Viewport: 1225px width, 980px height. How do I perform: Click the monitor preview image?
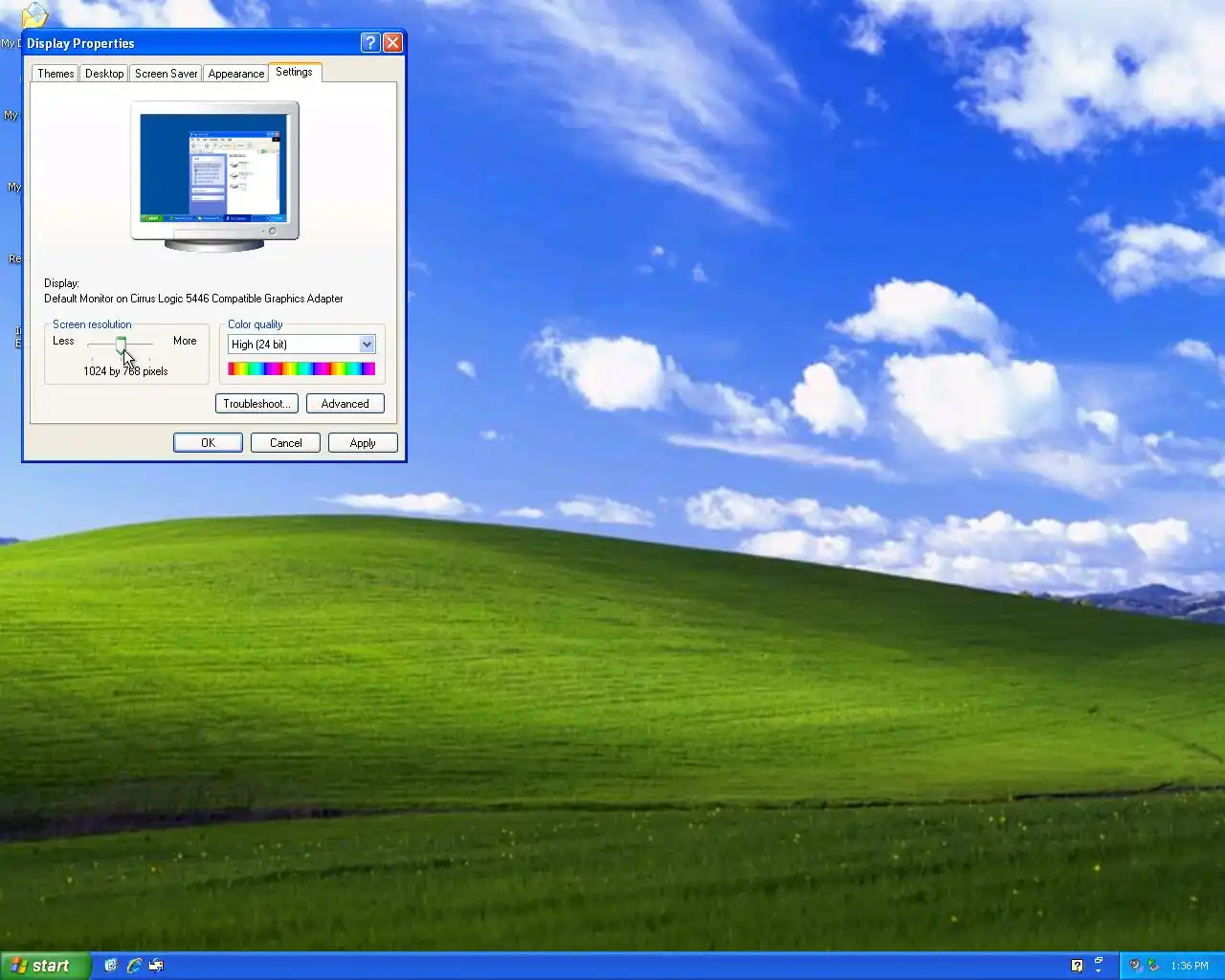pos(214,176)
